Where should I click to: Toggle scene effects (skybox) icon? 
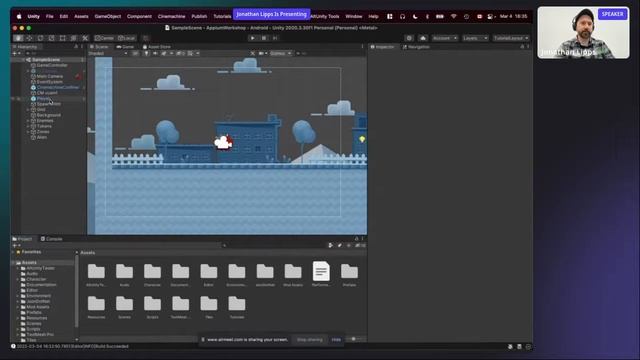(x=164, y=53)
